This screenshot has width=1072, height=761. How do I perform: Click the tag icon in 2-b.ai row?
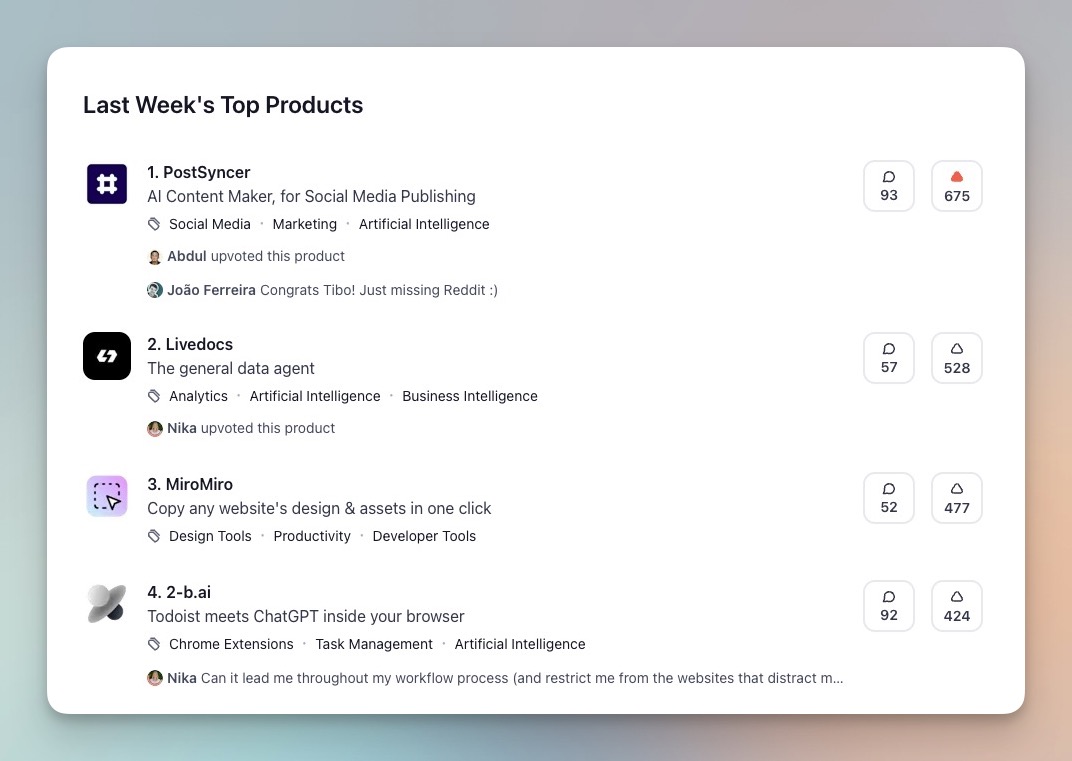[x=155, y=644]
